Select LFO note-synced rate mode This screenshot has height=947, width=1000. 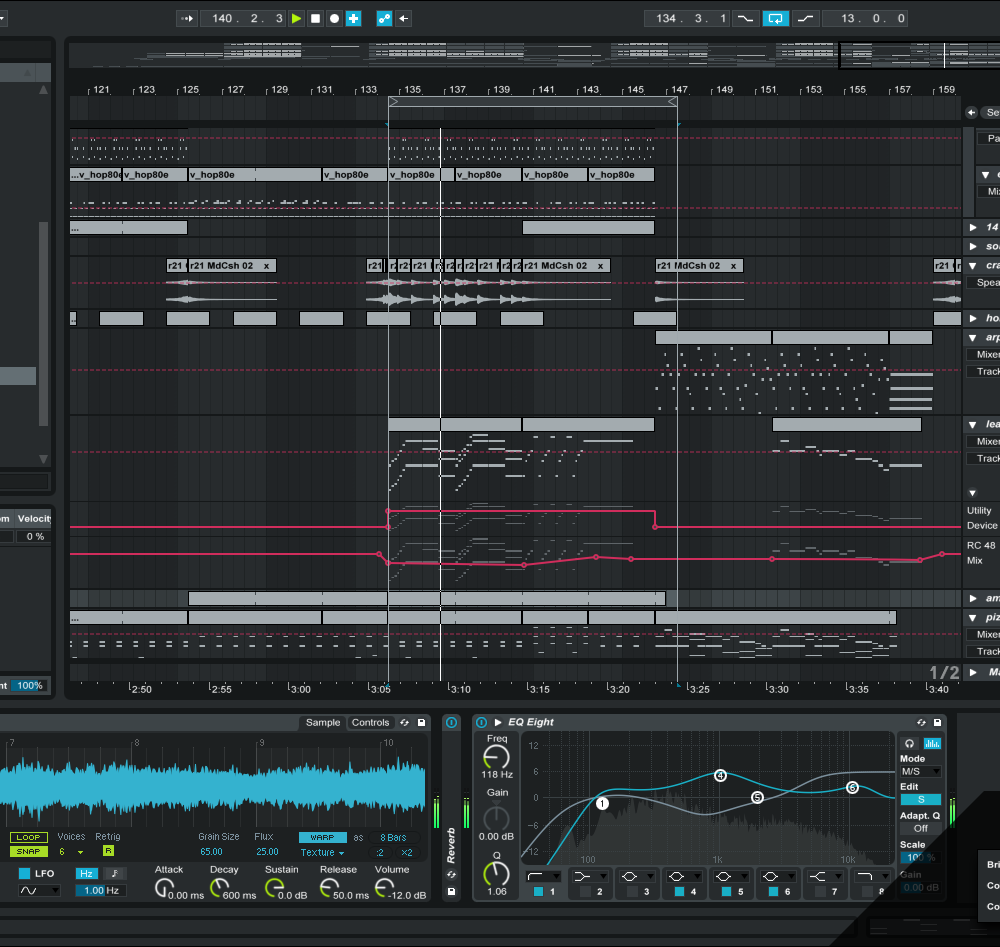(x=115, y=874)
